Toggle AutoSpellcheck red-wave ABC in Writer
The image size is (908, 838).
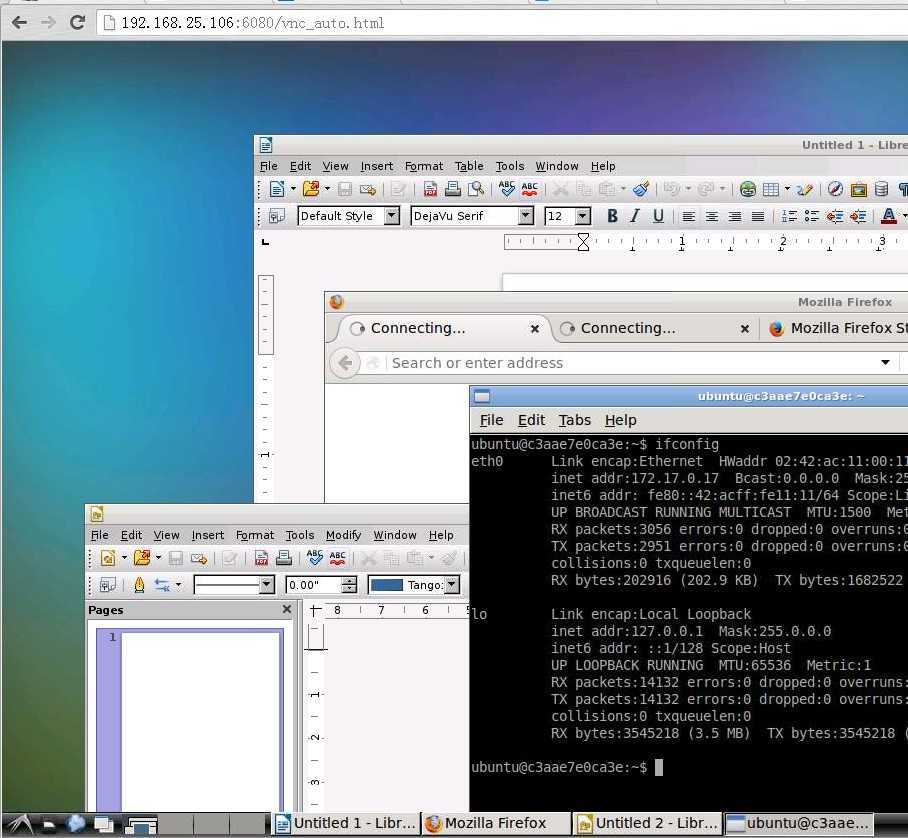point(529,189)
